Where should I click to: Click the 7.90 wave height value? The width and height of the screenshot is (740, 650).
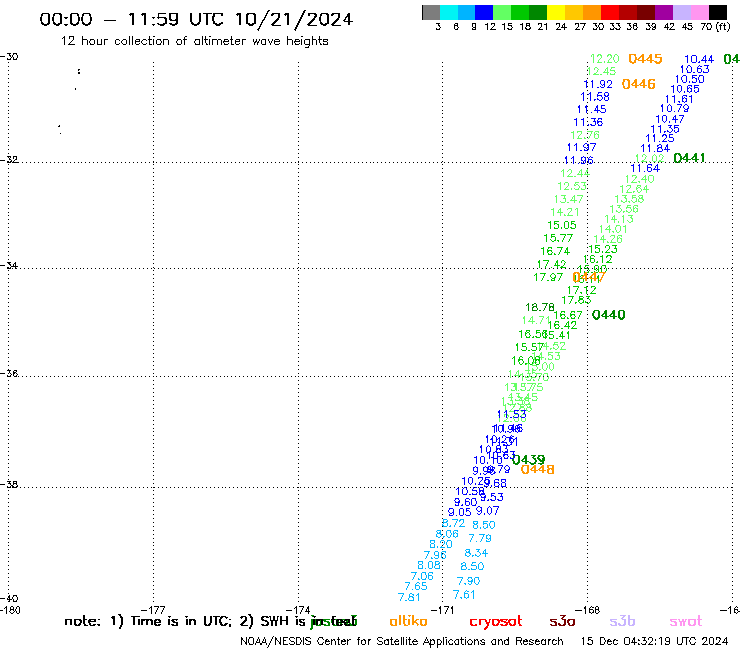click(468, 581)
